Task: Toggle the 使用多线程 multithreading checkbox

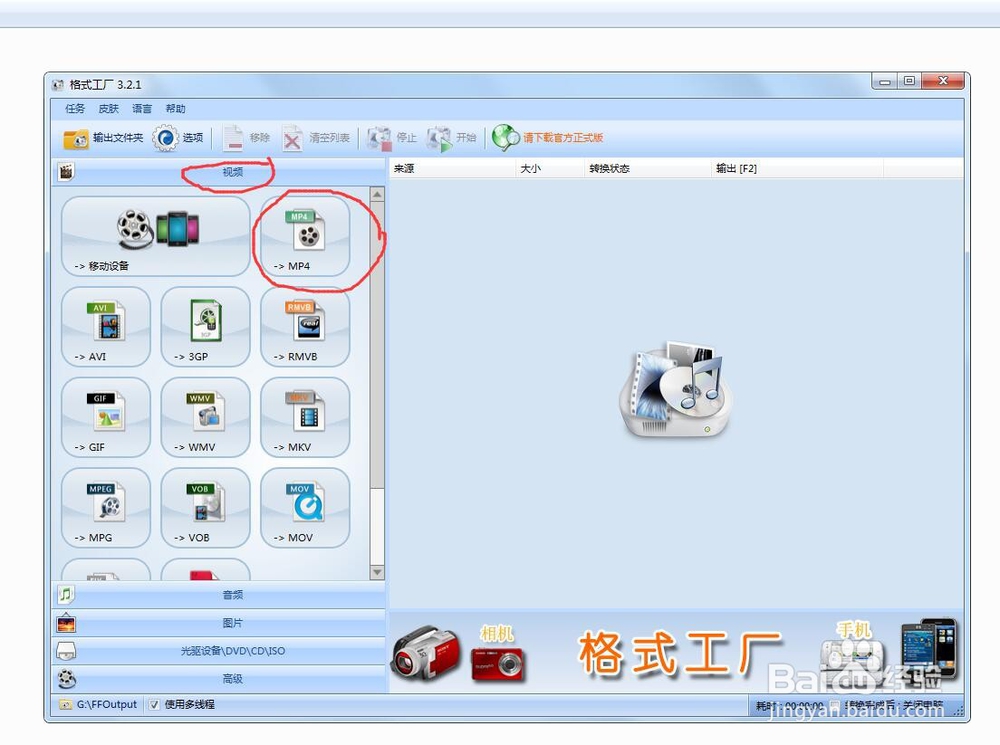Action: coord(154,705)
